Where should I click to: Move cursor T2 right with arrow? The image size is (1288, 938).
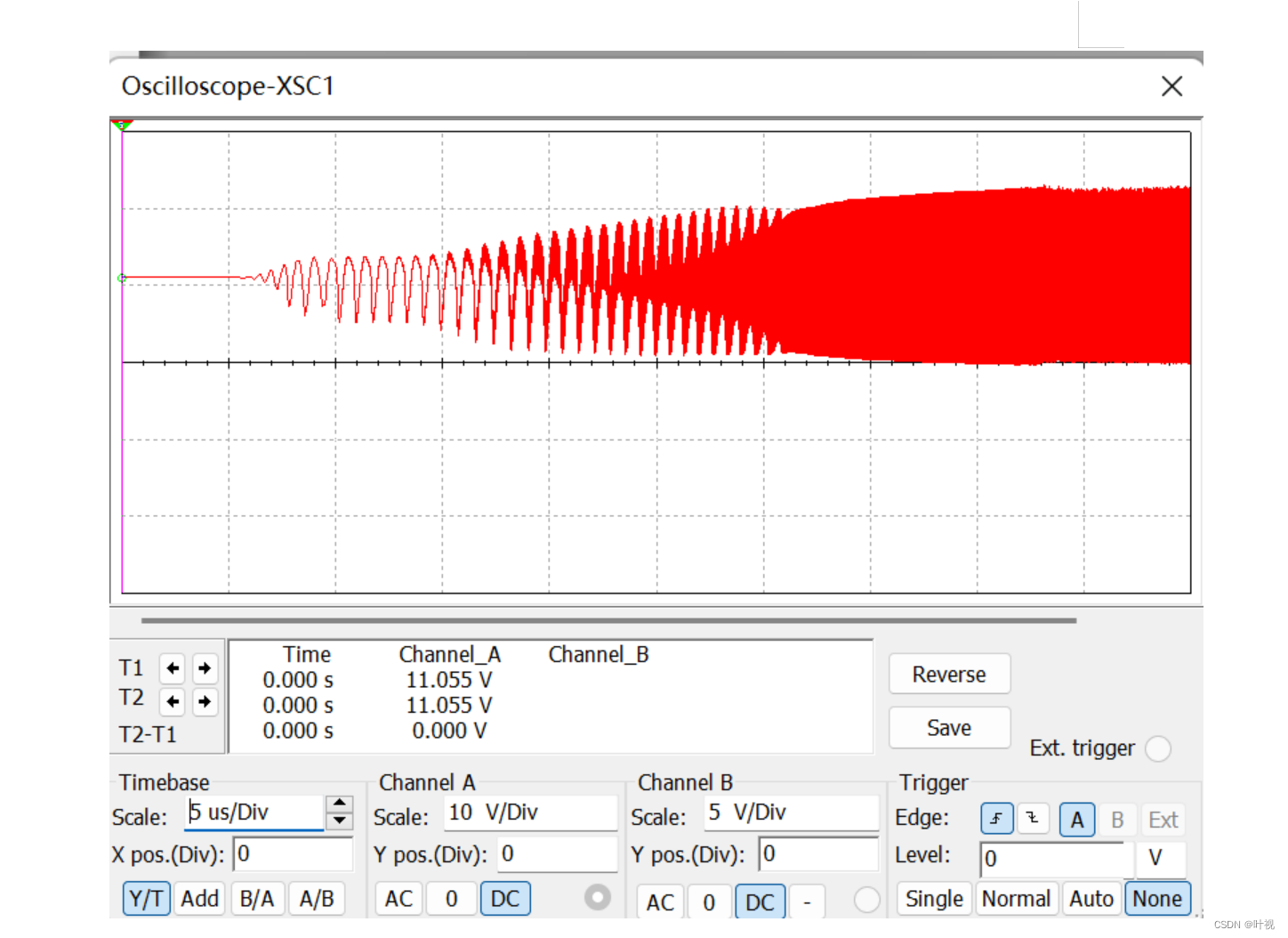(x=205, y=701)
